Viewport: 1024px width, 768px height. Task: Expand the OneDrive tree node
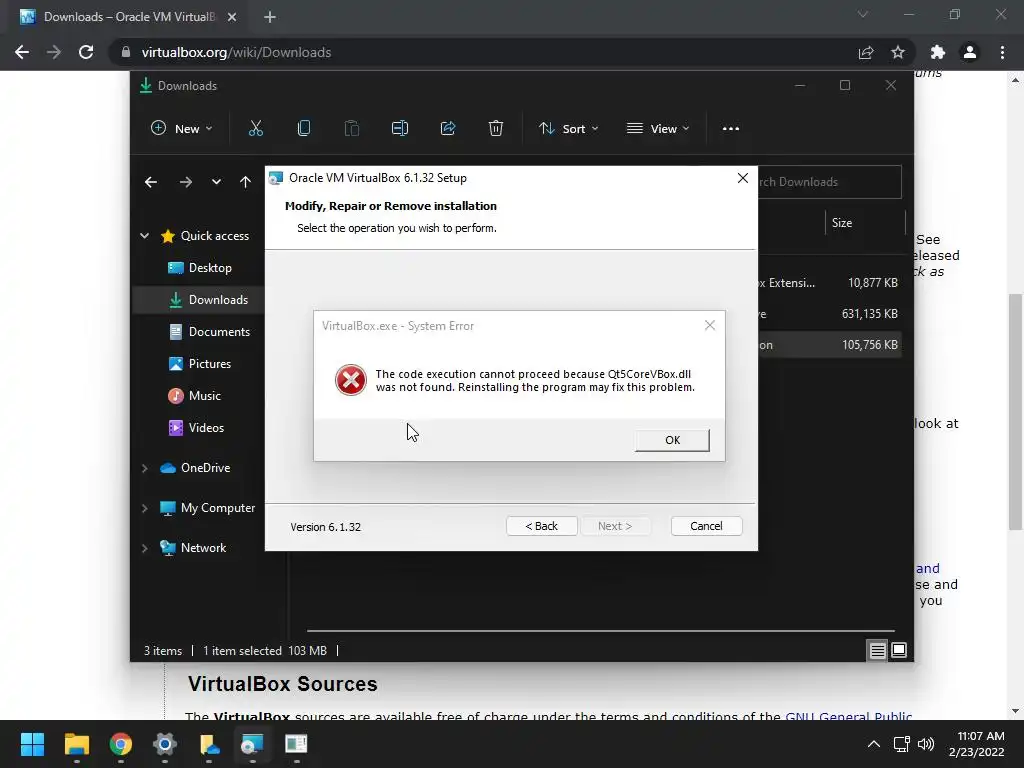click(144, 468)
